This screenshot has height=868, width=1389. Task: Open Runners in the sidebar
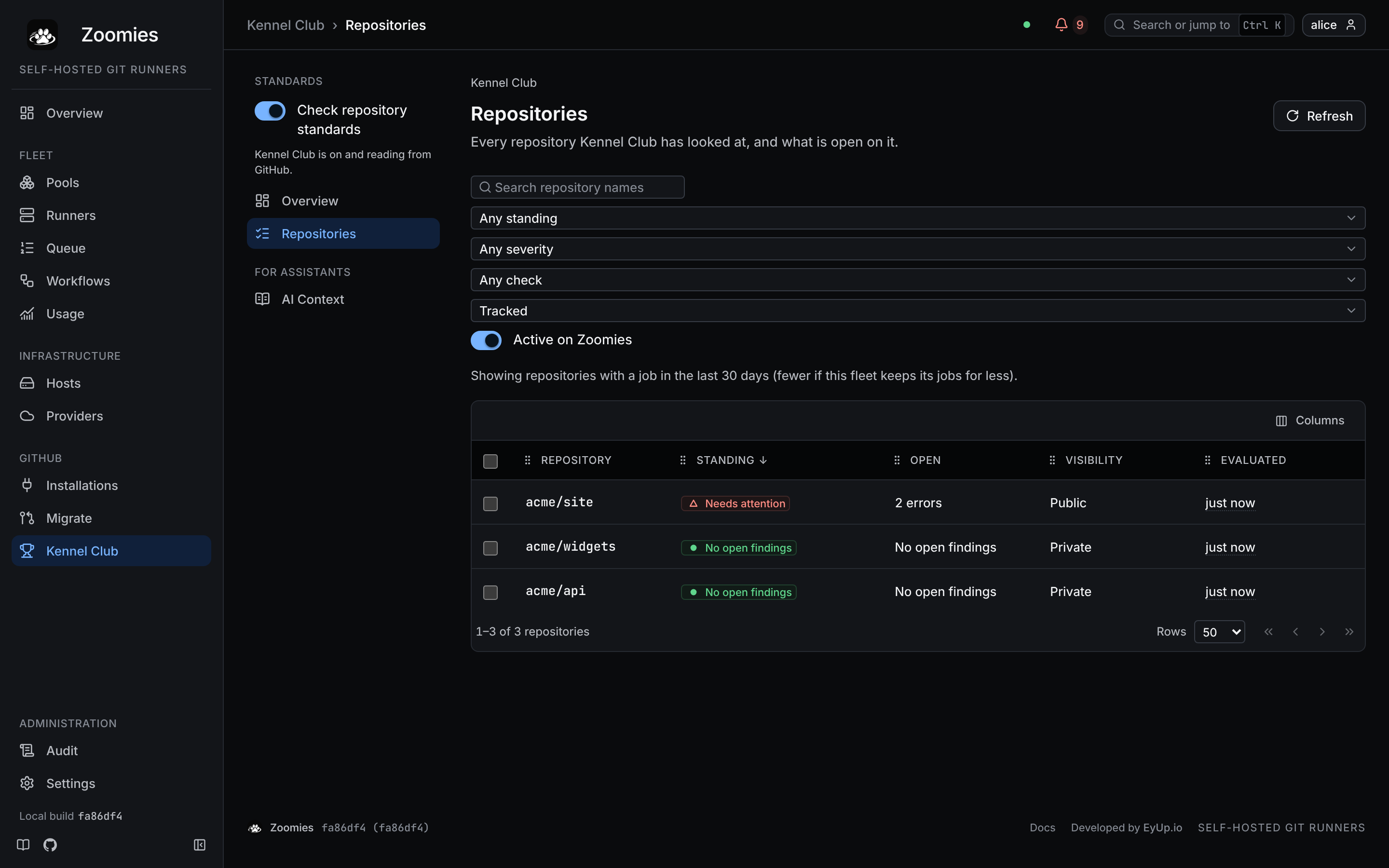click(111, 215)
